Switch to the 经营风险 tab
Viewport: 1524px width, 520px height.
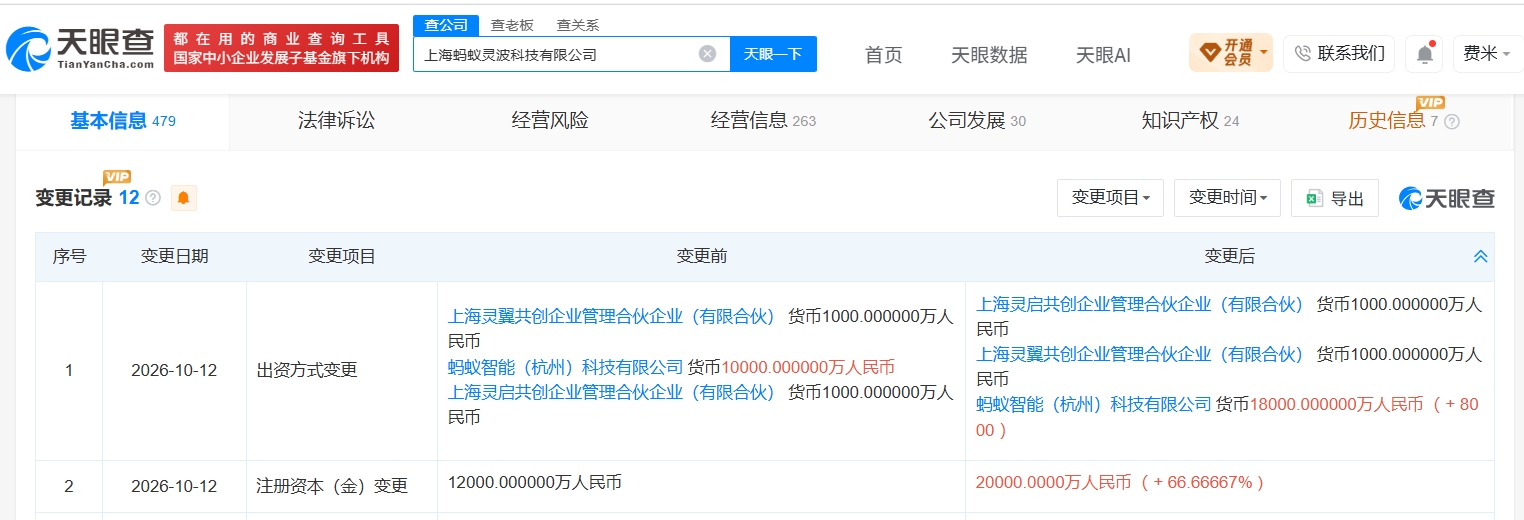pyautogui.click(x=550, y=121)
